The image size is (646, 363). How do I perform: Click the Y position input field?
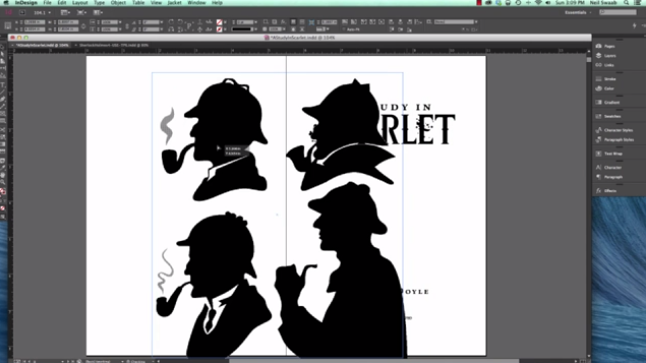click(x=34, y=30)
